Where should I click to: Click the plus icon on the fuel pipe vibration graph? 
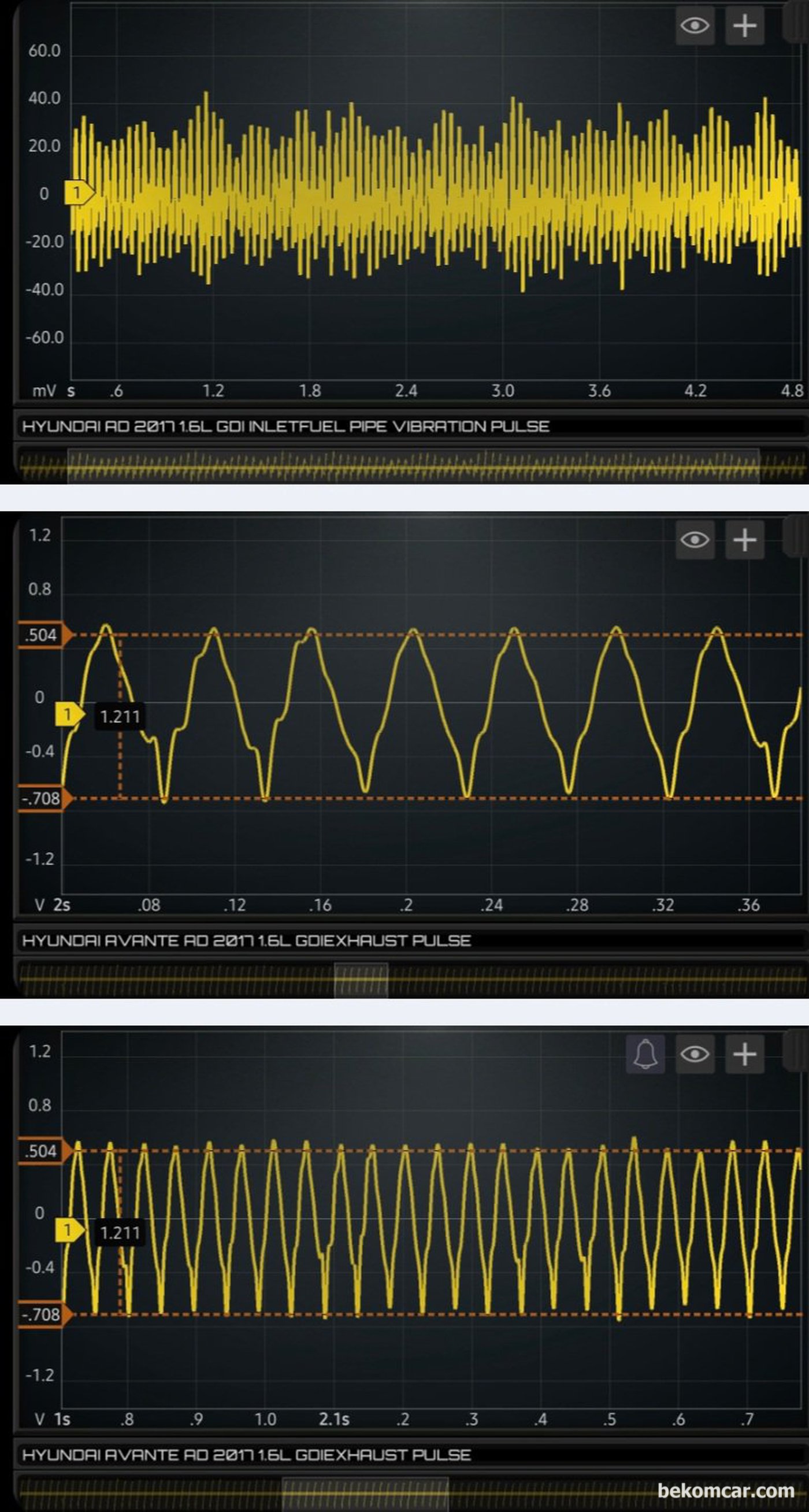pyautogui.click(x=744, y=26)
